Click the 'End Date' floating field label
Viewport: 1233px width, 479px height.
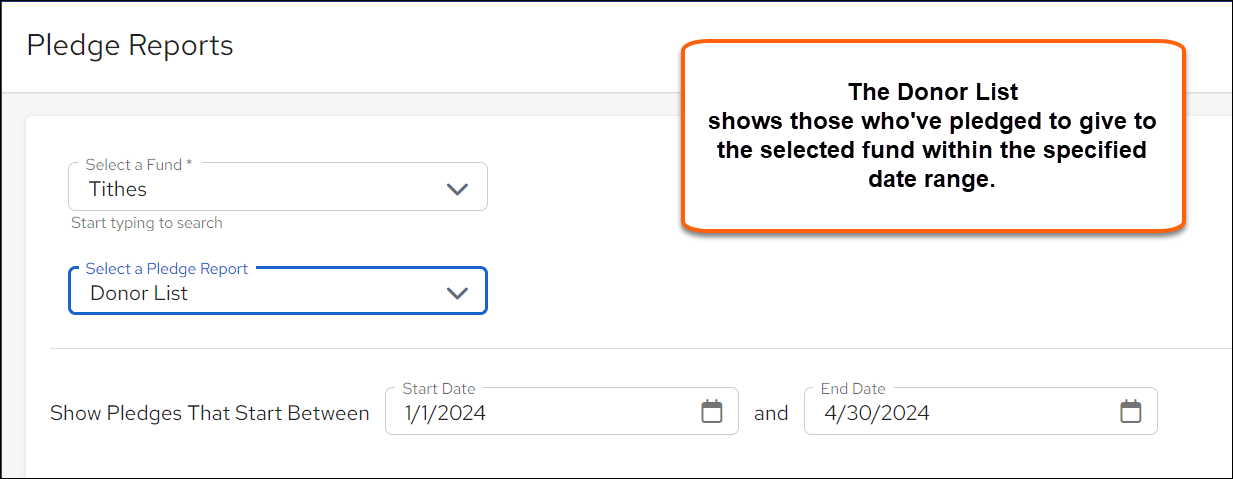(853, 388)
